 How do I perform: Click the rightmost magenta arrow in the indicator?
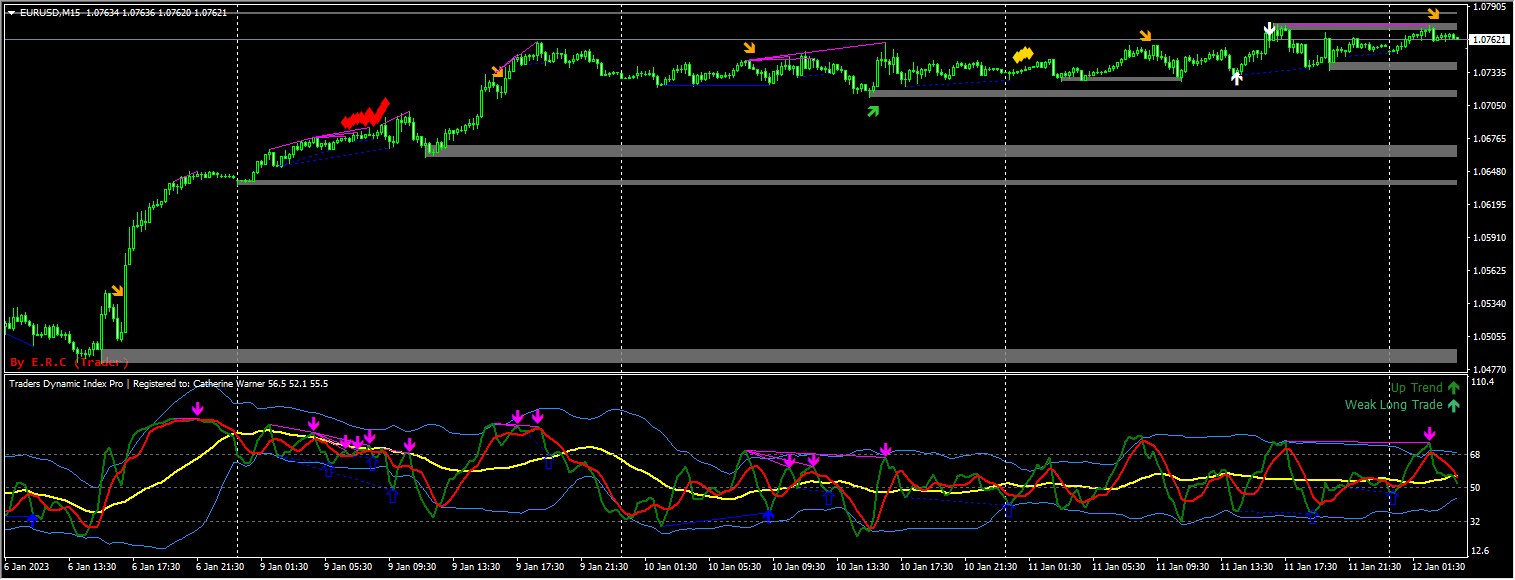(x=1429, y=434)
